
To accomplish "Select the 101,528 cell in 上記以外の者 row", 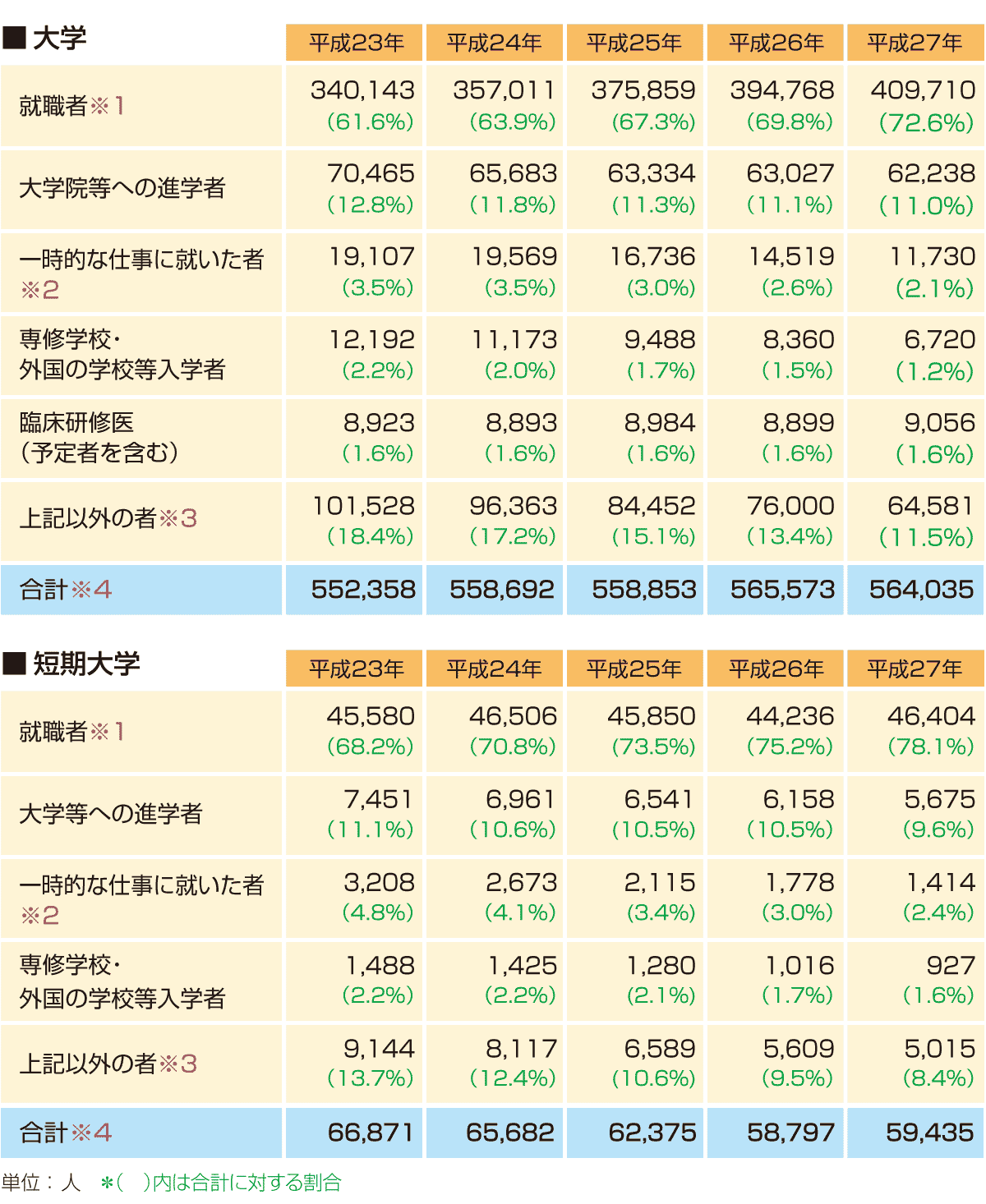I will (x=362, y=506).
